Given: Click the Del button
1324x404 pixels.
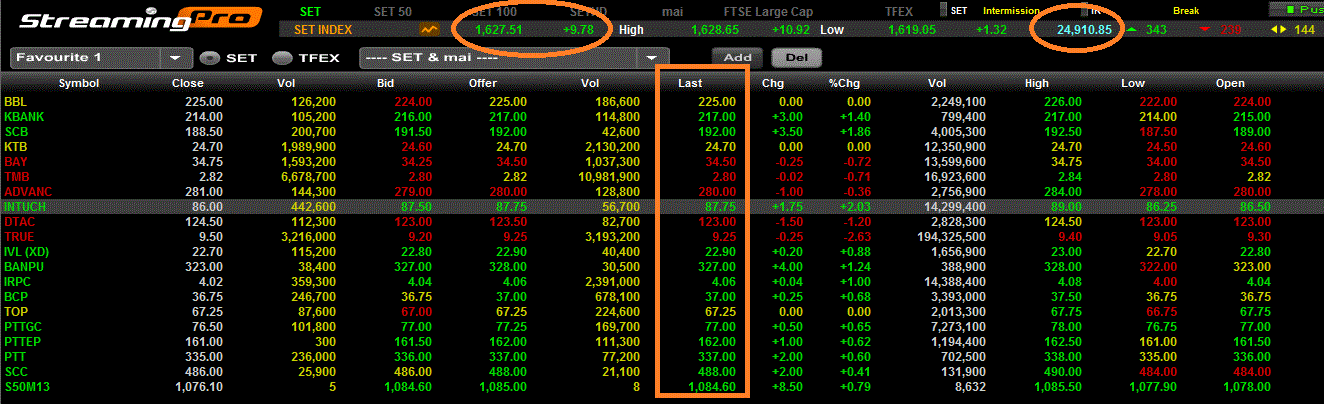Looking at the screenshot, I should pos(796,57).
